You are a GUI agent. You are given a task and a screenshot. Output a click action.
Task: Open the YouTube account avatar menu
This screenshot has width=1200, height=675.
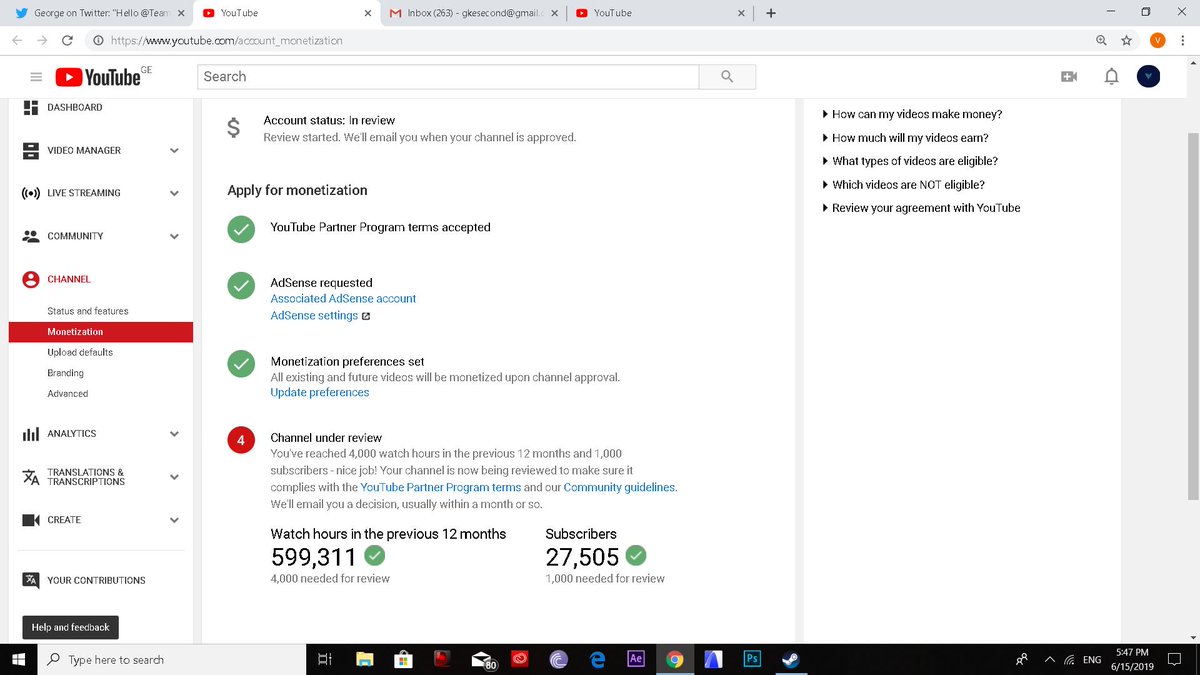pyautogui.click(x=1149, y=77)
